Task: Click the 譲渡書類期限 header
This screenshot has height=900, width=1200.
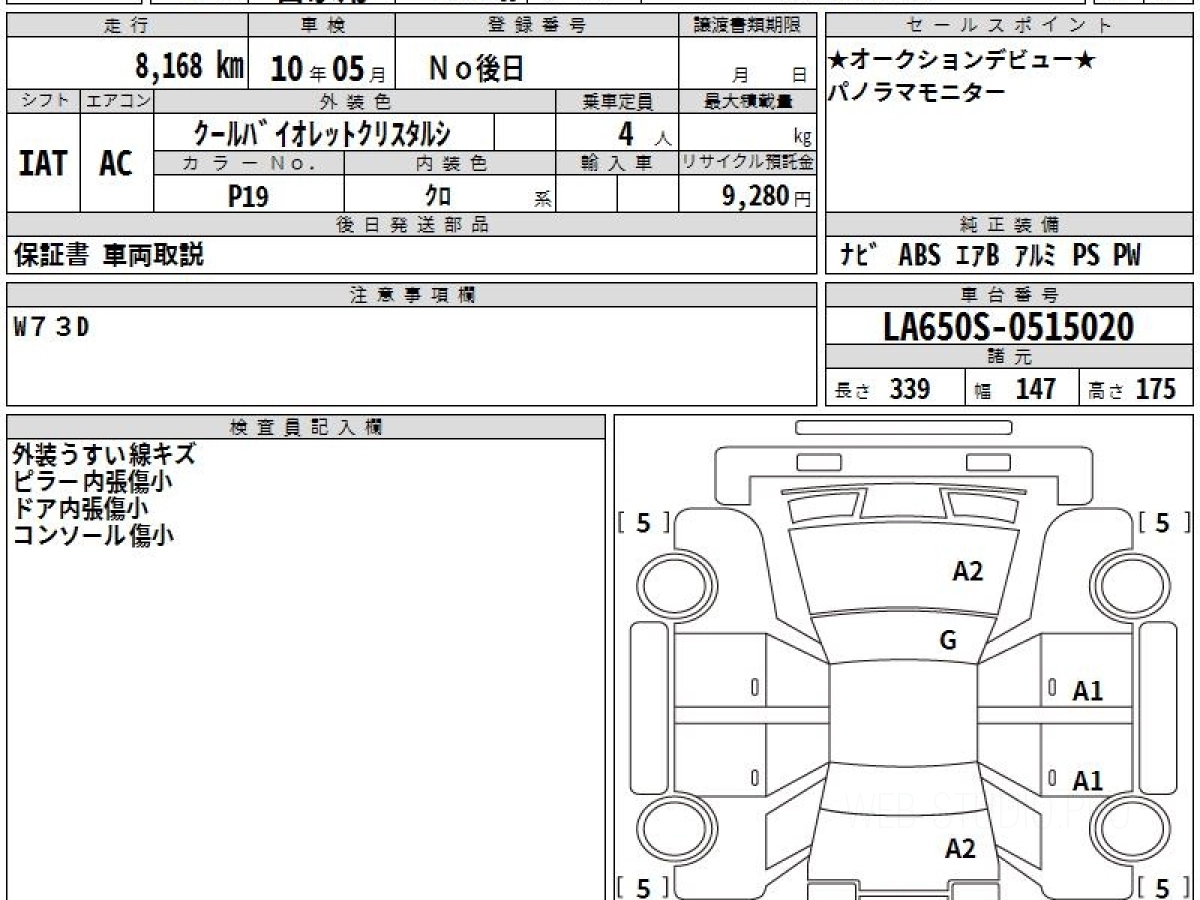Action: tap(747, 26)
